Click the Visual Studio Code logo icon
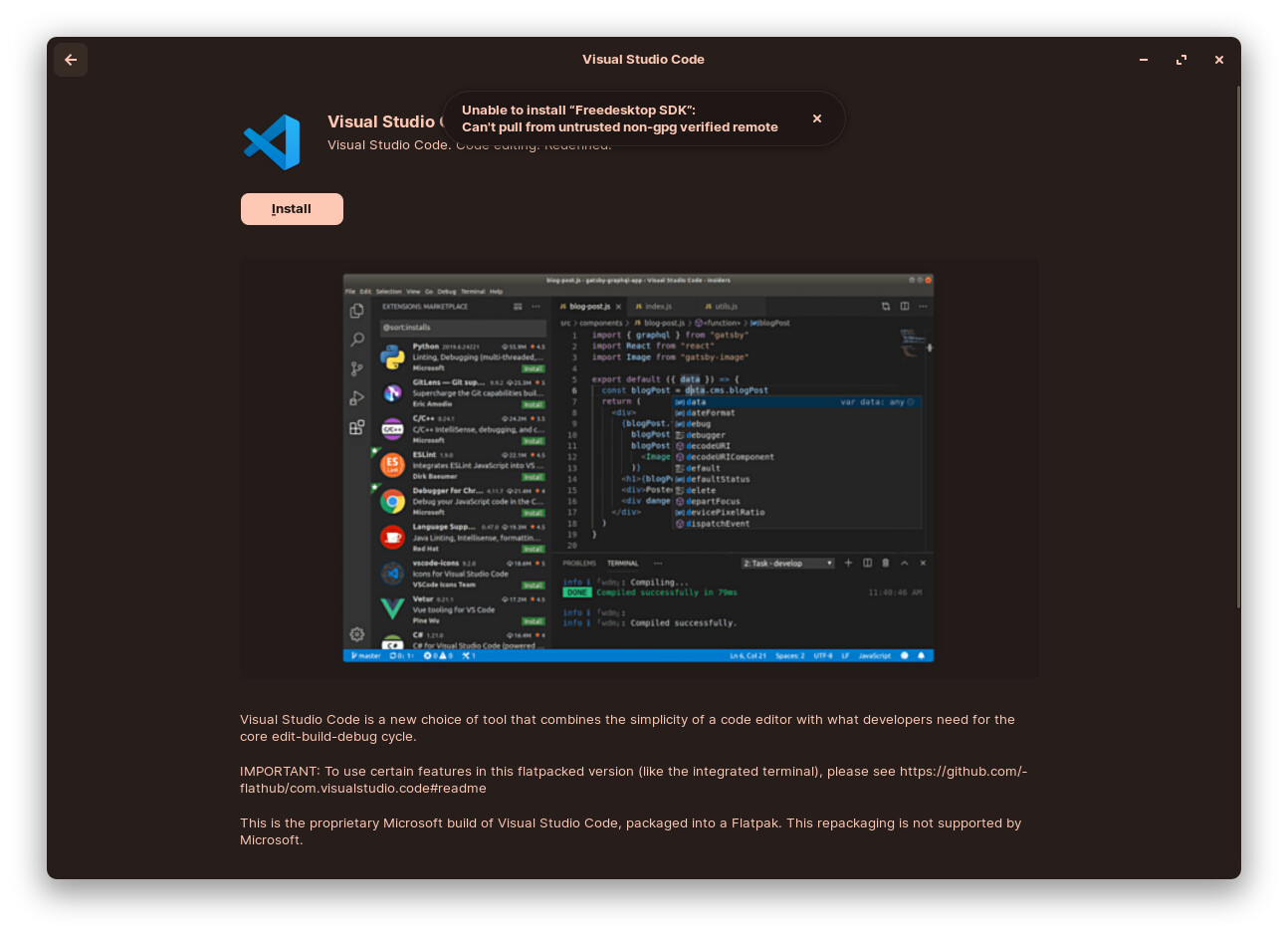Screen dimensions: 1288x936 pyautogui.click(x=272, y=142)
